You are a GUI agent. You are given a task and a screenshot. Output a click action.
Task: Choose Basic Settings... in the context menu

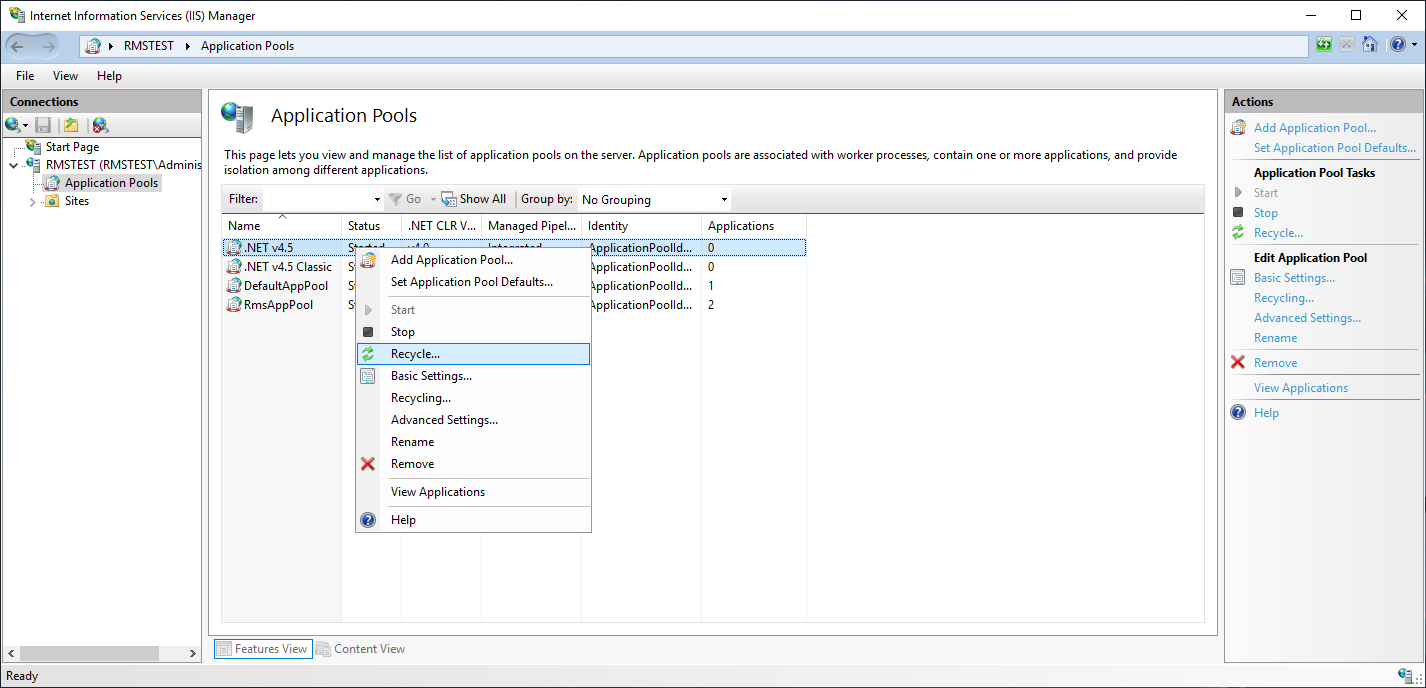473,376
